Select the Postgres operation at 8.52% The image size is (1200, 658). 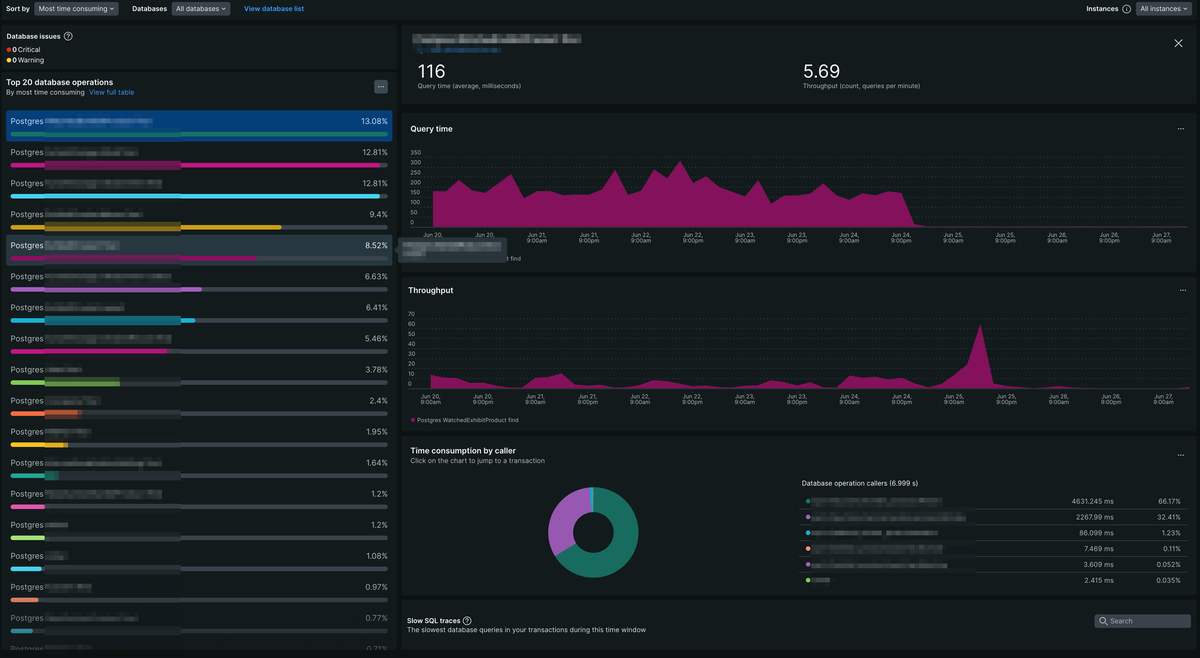pyautogui.click(x=199, y=250)
